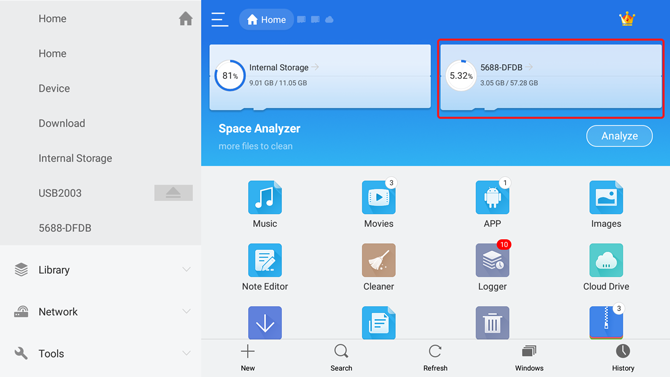Click the Home tab pill
Screen dimensions: 670x377
tap(266, 20)
